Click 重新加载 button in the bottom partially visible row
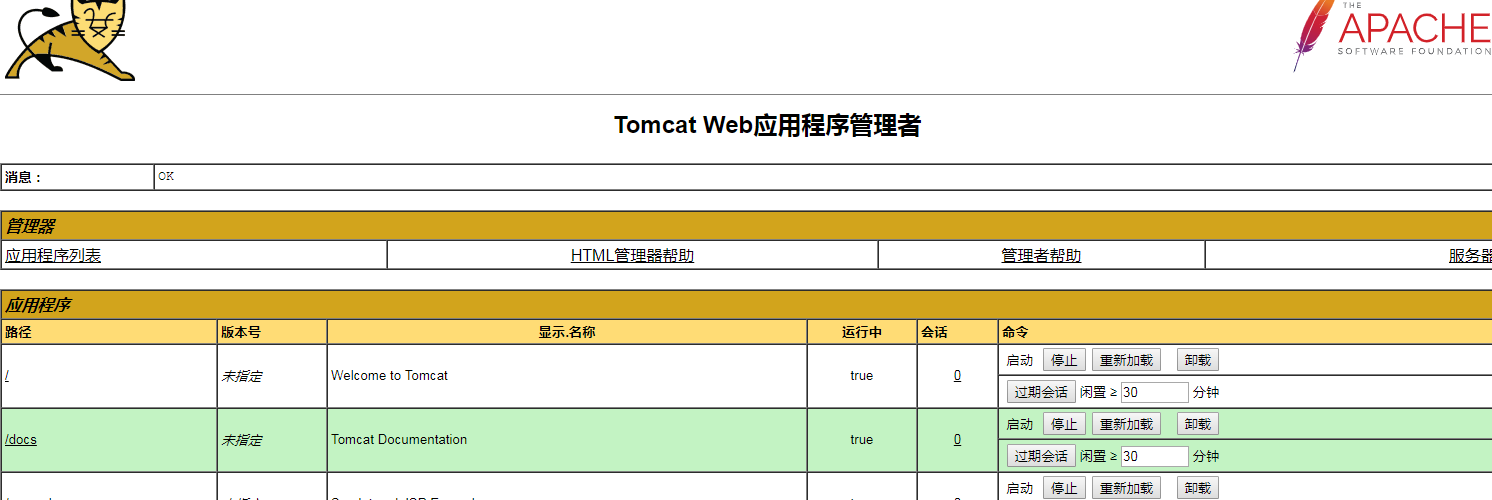1492x500 pixels. pos(1126,488)
